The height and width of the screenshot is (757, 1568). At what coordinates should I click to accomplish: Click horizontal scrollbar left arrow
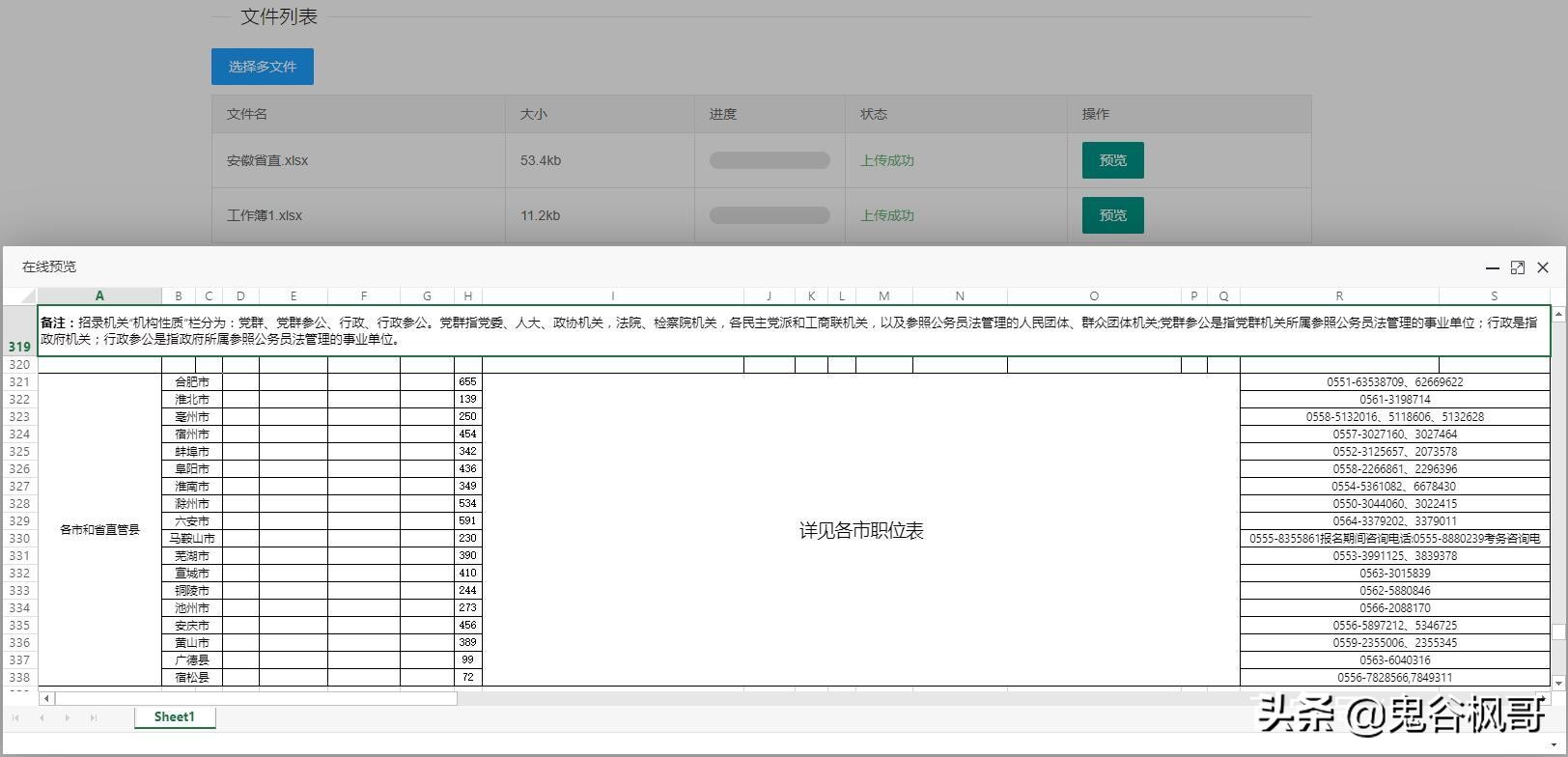click(46, 698)
